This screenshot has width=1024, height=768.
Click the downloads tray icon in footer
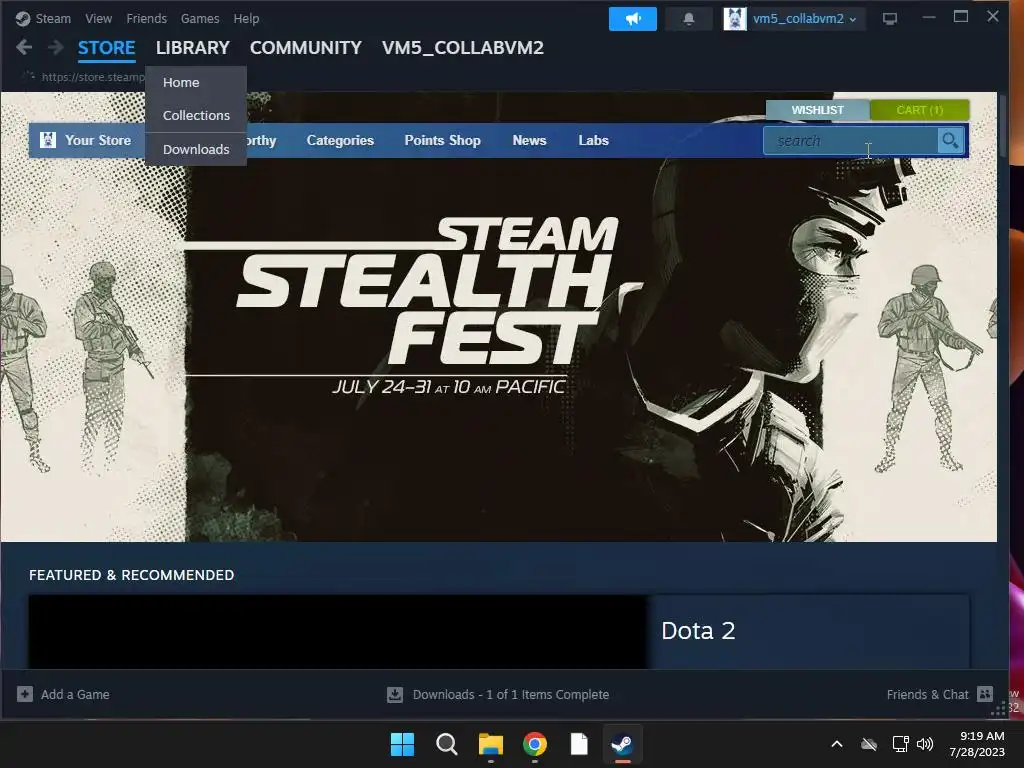click(x=394, y=694)
